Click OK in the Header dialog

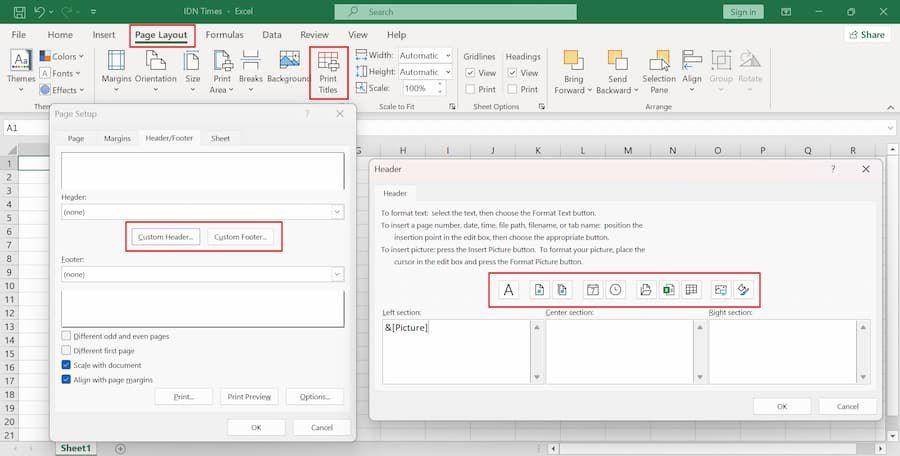click(x=782, y=406)
